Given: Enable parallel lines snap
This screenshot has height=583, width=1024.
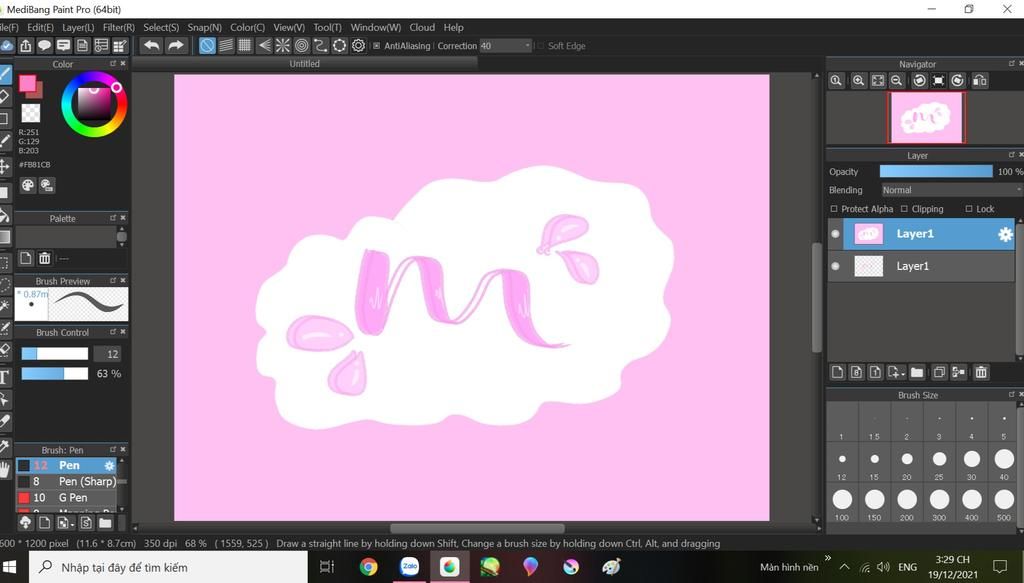Looking at the screenshot, I should tap(226, 46).
